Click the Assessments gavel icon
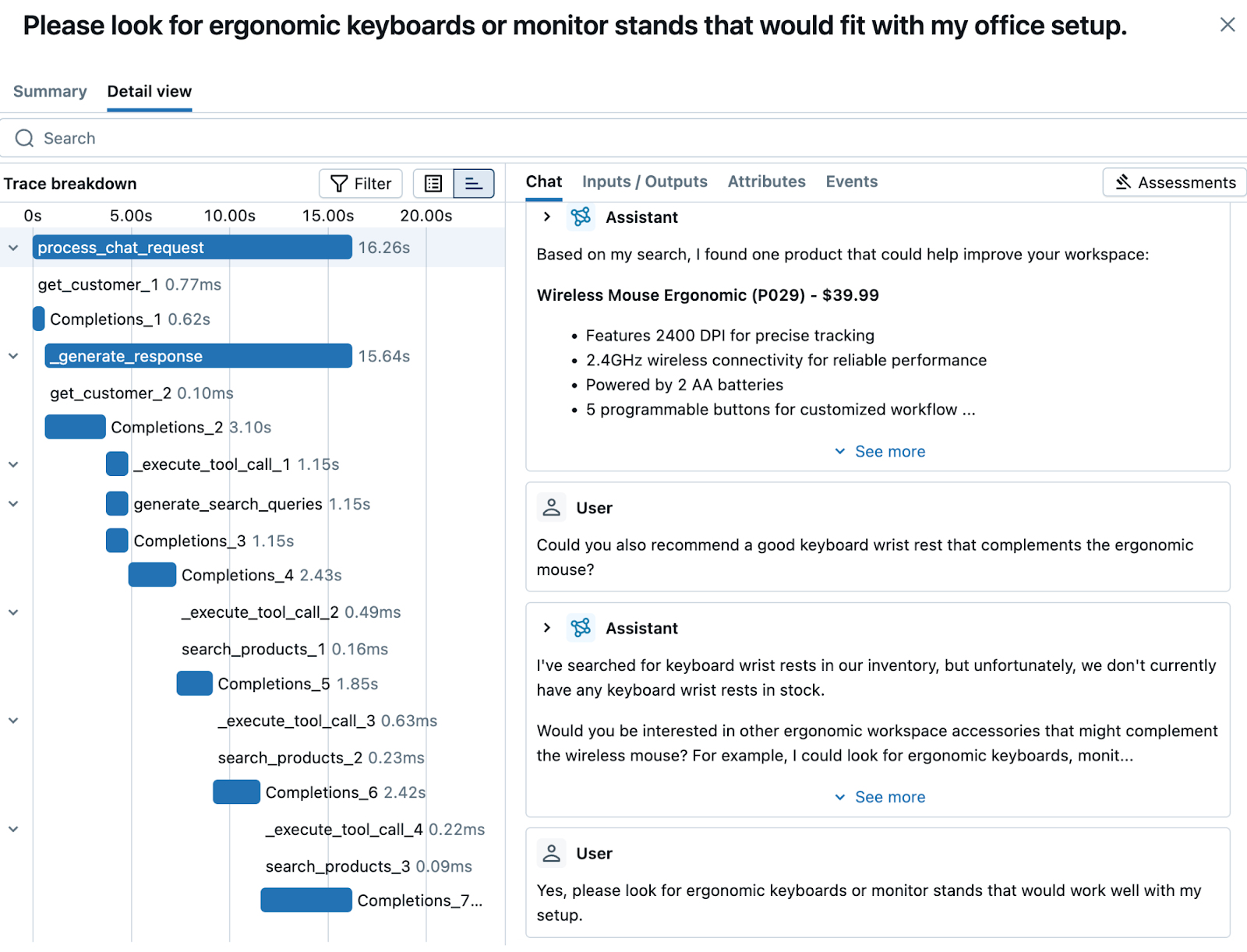This screenshot has width=1247, height=952. [x=1122, y=182]
